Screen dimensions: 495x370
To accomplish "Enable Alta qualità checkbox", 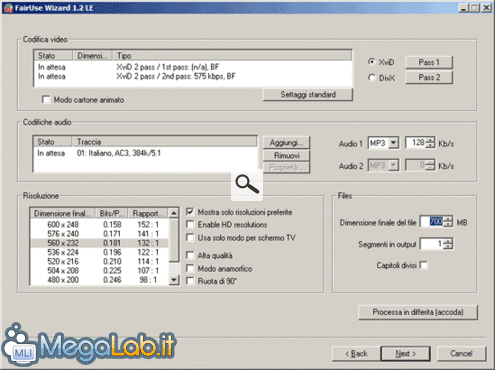I will click(190, 255).
